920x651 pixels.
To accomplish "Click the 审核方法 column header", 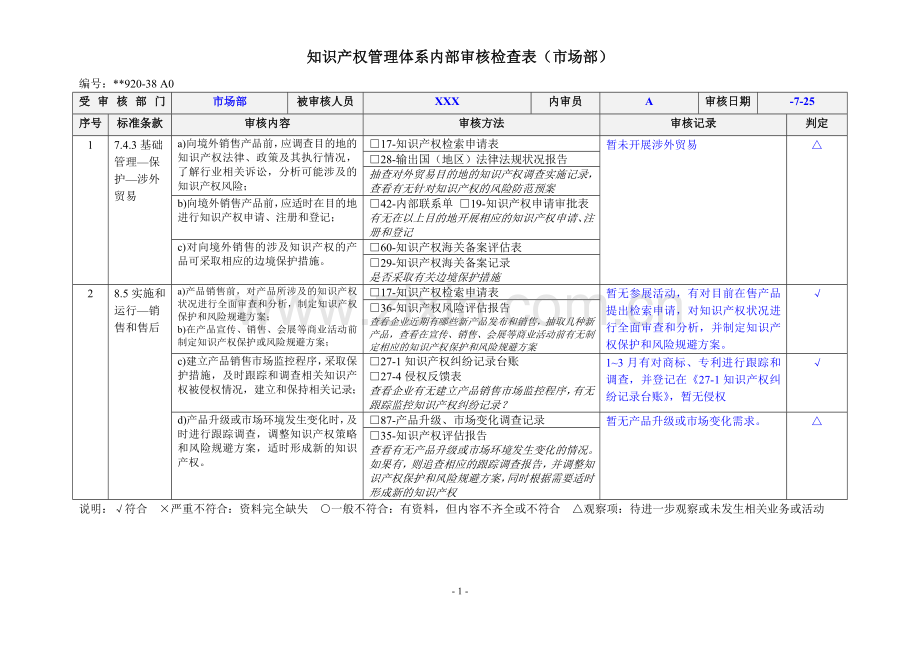I will tap(481, 124).
